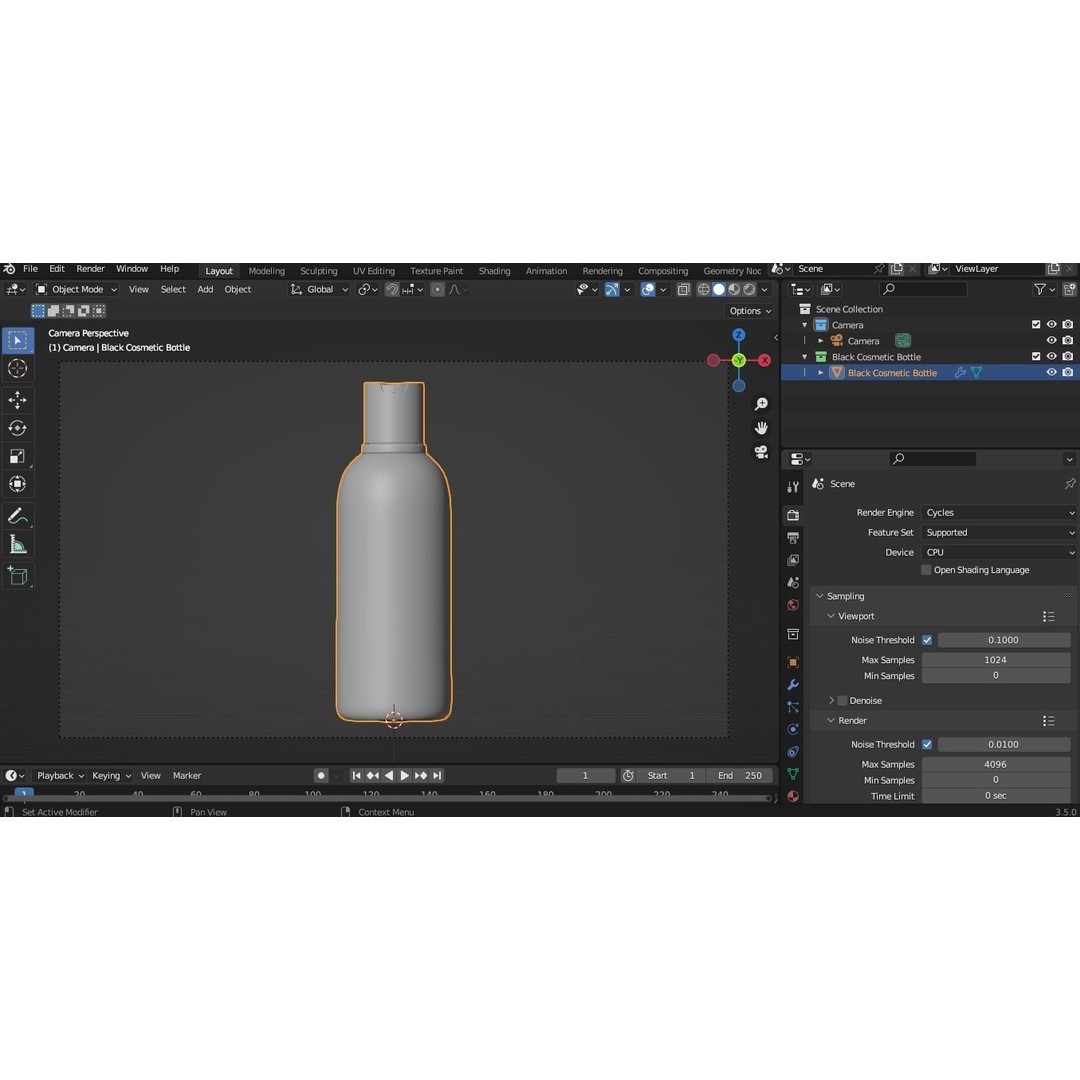Viewport: 1080px width, 1080px height.
Task: Open the World properties tab
Action: pyautogui.click(x=793, y=605)
